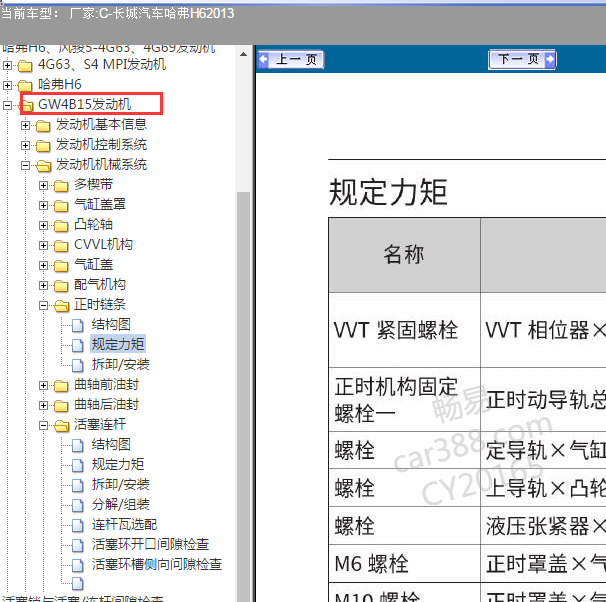Click the 多楔带 folder icon

point(61,186)
